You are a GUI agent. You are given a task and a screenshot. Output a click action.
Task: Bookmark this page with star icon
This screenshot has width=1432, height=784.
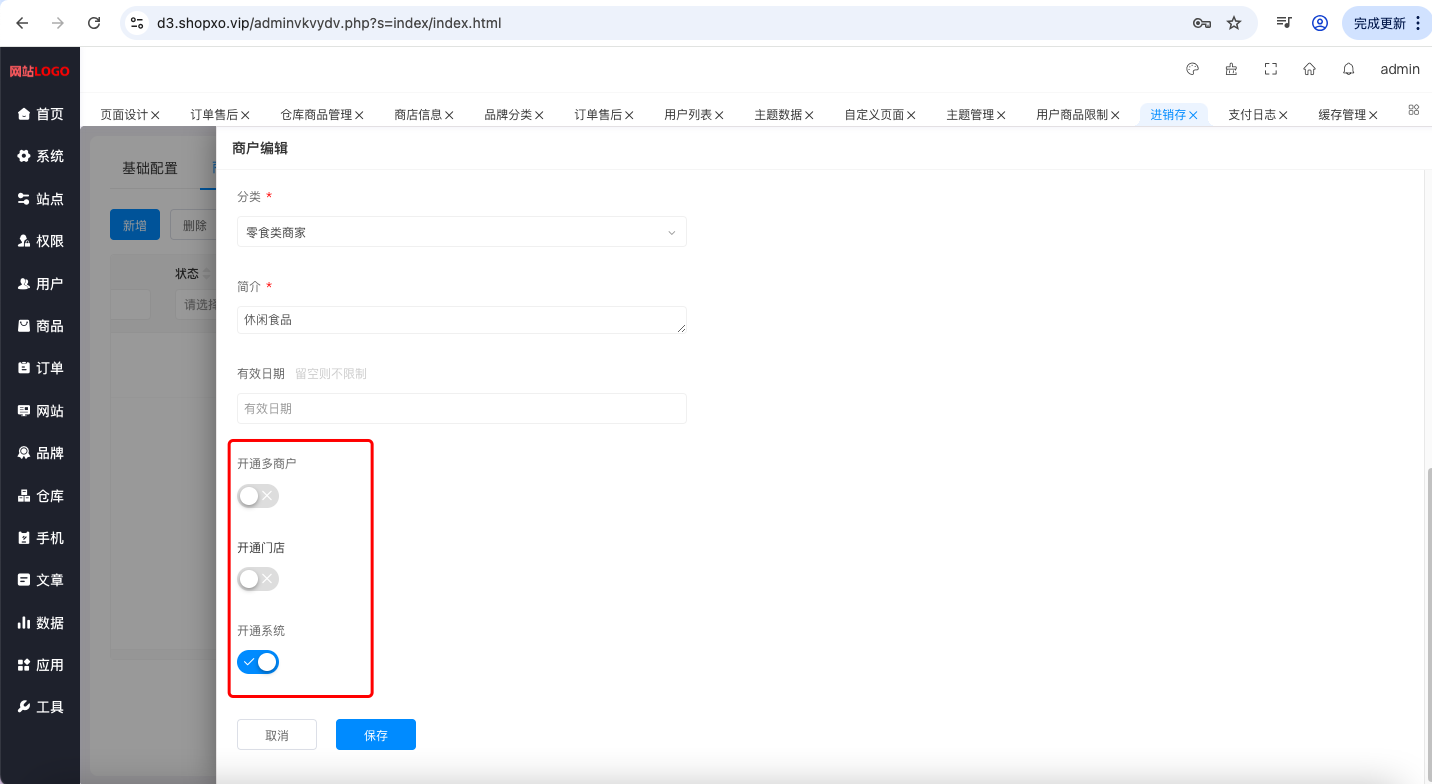(x=1234, y=23)
